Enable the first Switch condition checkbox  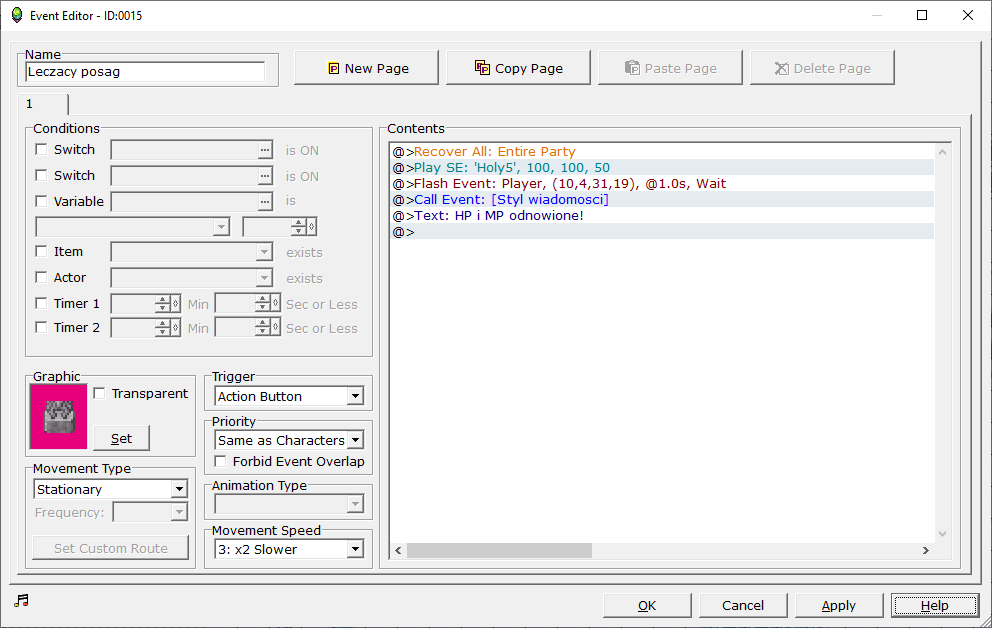pyautogui.click(x=42, y=149)
